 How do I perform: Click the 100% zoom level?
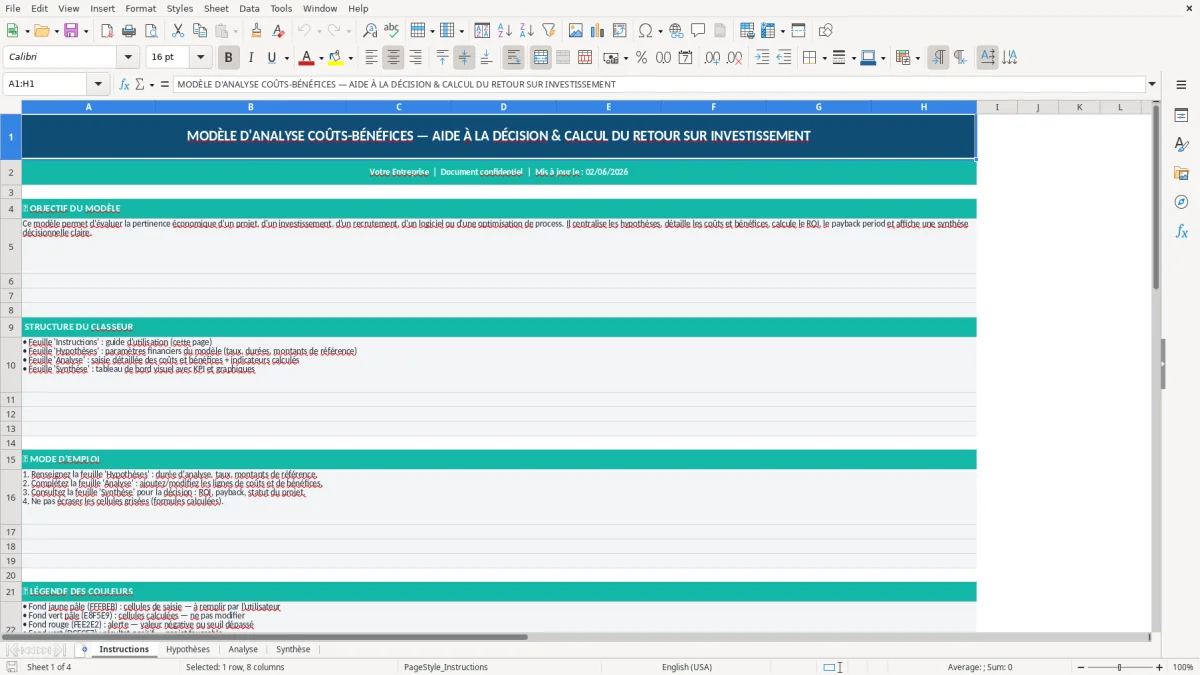coord(1183,667)
